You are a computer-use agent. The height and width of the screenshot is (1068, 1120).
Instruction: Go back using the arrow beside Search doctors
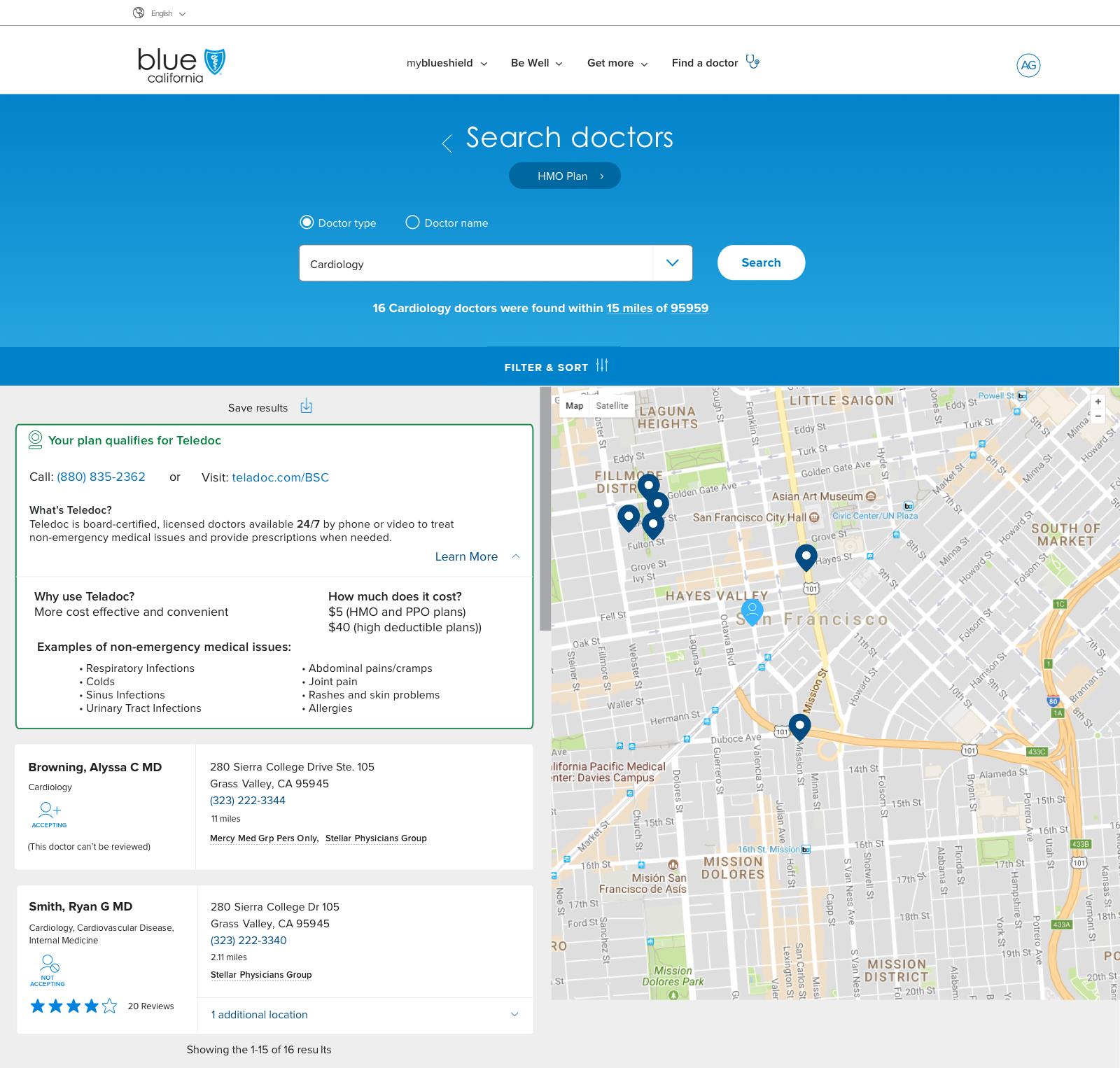pyautogui.click(x=447, y=143)
